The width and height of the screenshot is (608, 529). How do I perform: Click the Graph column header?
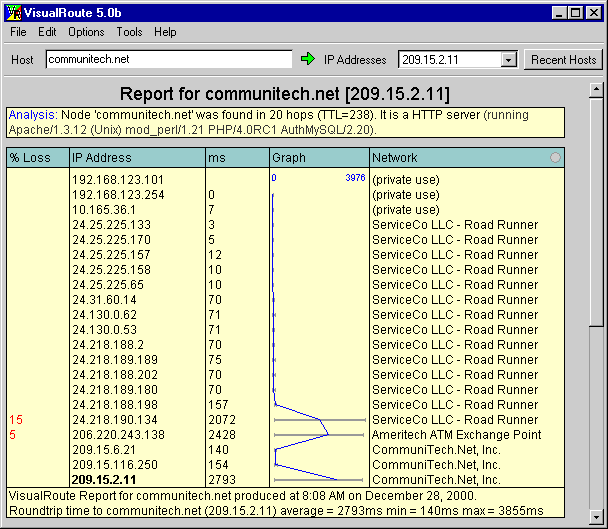pyautogui.click(x=320, y=158)
